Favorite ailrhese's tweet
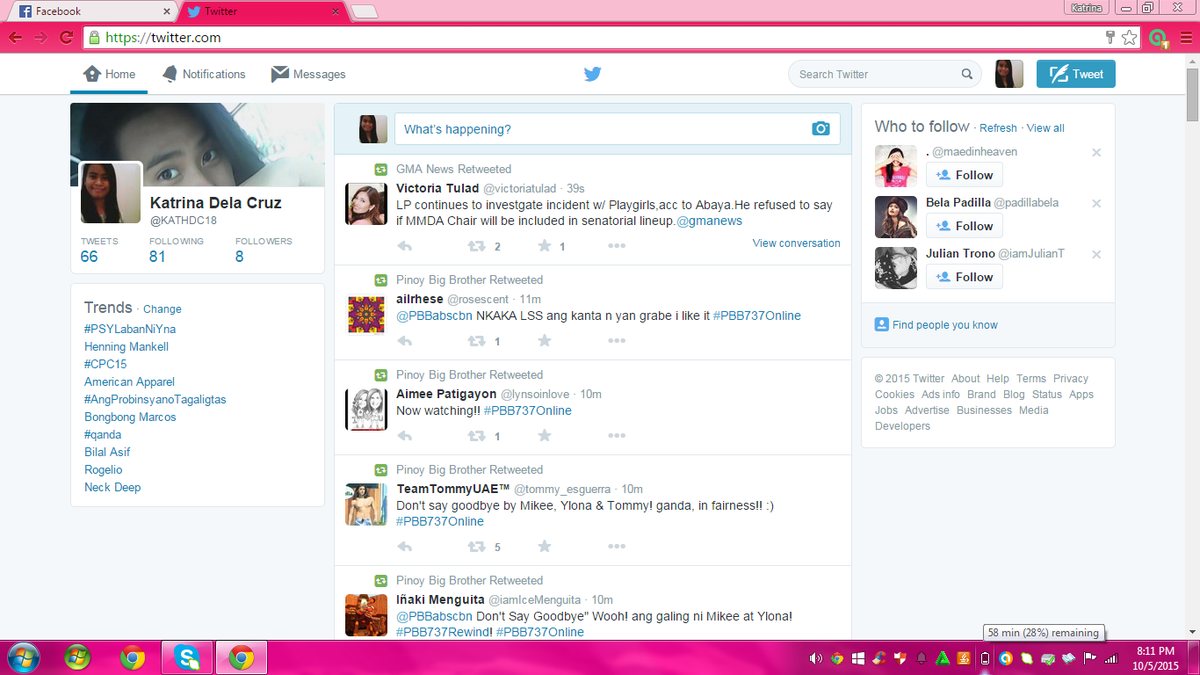Viewport: 1200px width, 675px height. click(x=544, y=341)
